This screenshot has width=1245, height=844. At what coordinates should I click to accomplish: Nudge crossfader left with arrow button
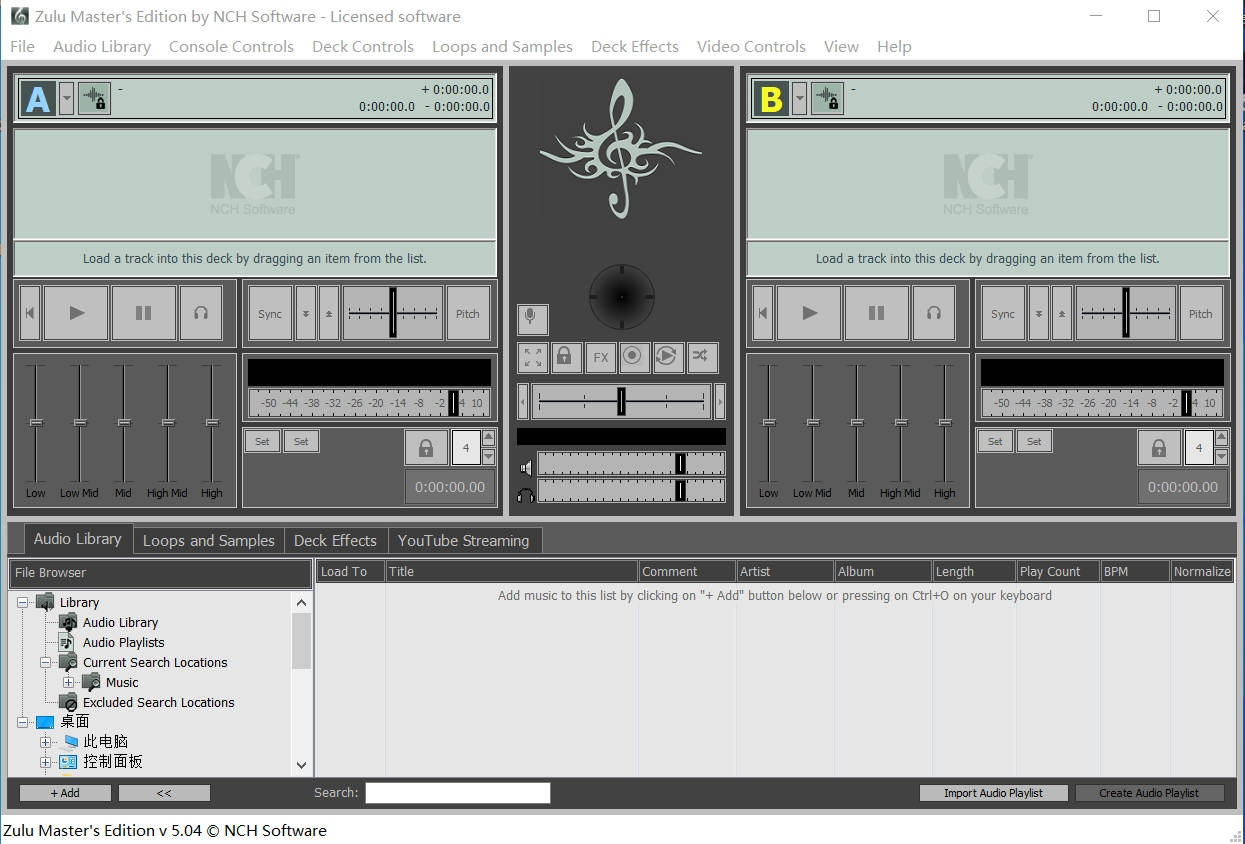coord(523,401)
